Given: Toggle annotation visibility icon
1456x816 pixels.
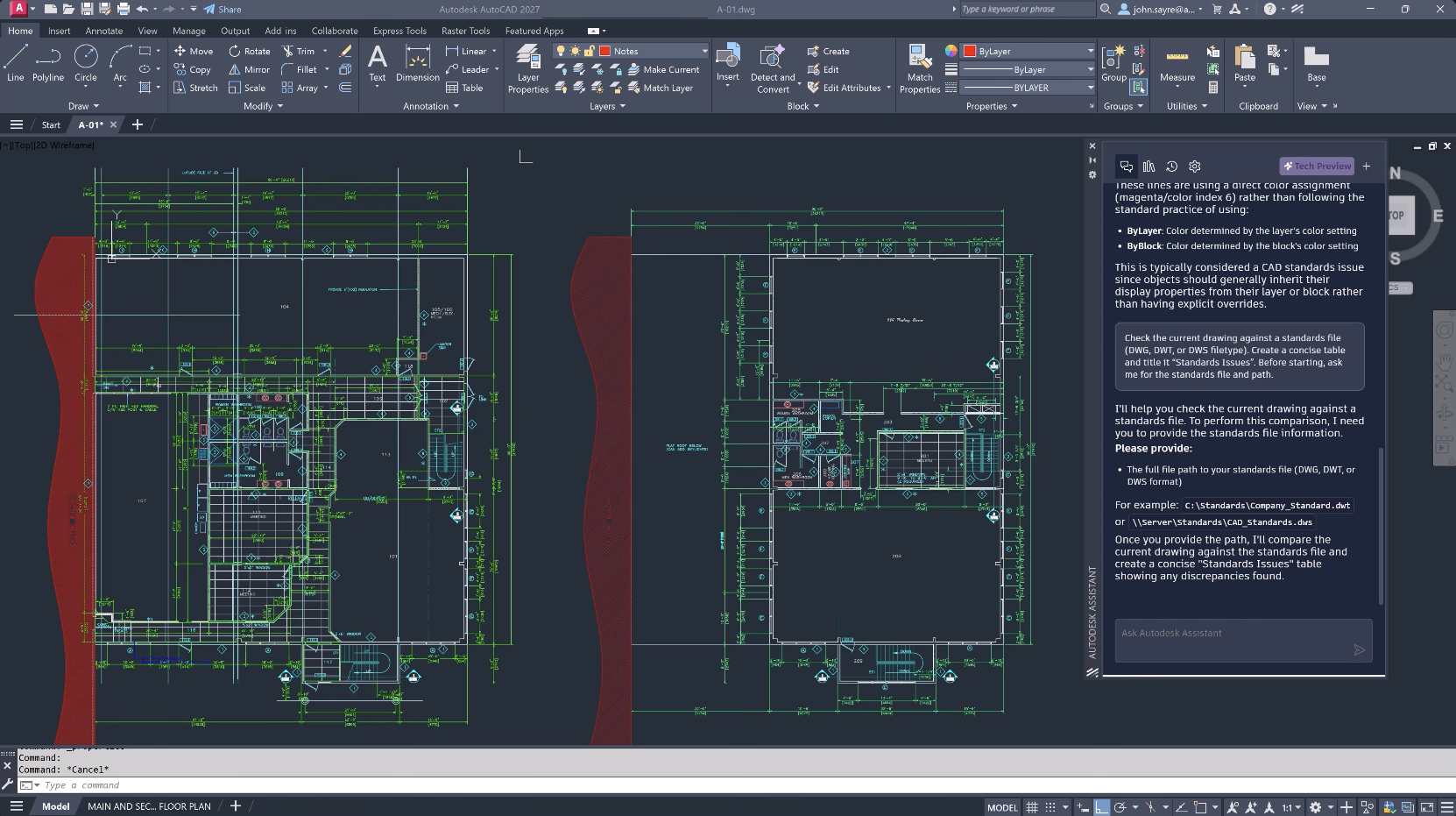Looking at the screenshot, I should [x=1233, y=807].
